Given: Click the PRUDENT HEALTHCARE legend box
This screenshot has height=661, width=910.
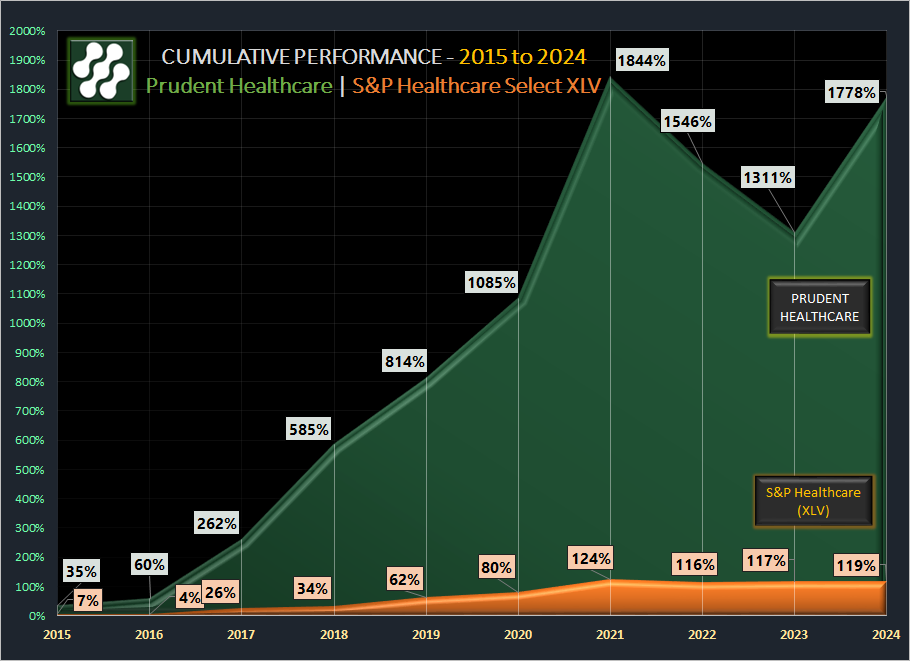Looking at the screenshot, I should point(819,308).
